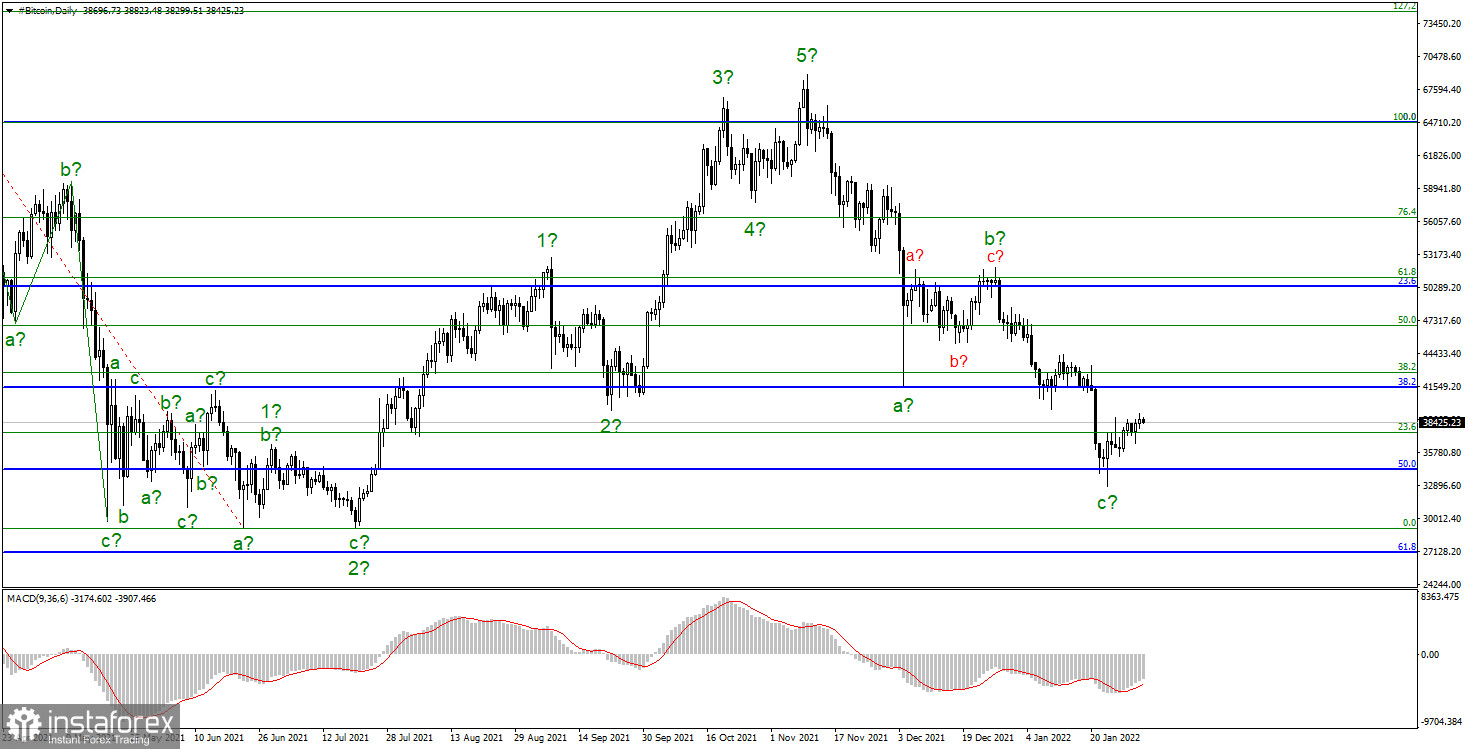
Task: Click the 0.0 Fibonacci level label
Action: pyautogui.click(x=1409, y=523)
